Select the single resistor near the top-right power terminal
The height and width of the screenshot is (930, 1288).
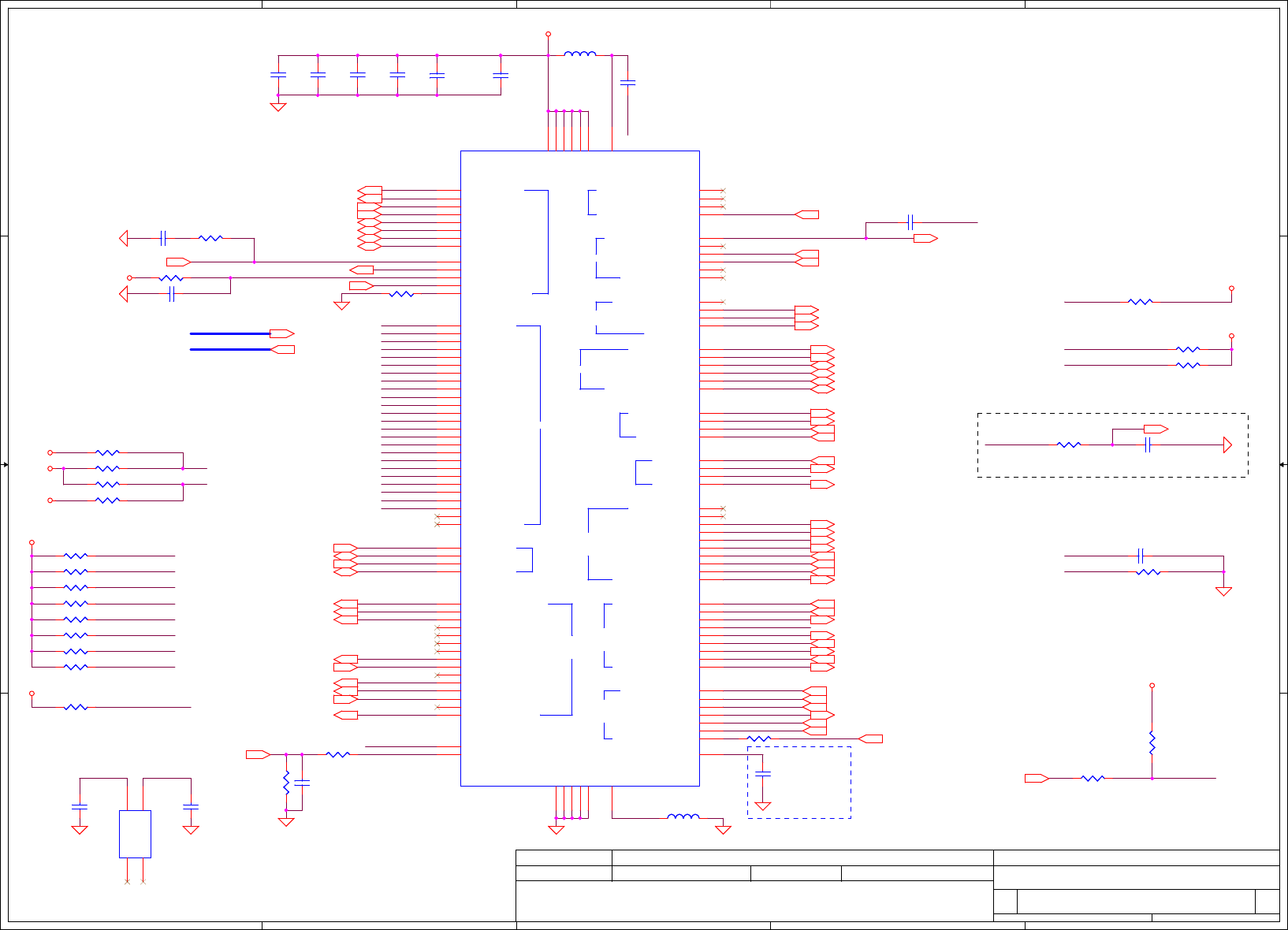(x=1140, y=302)
